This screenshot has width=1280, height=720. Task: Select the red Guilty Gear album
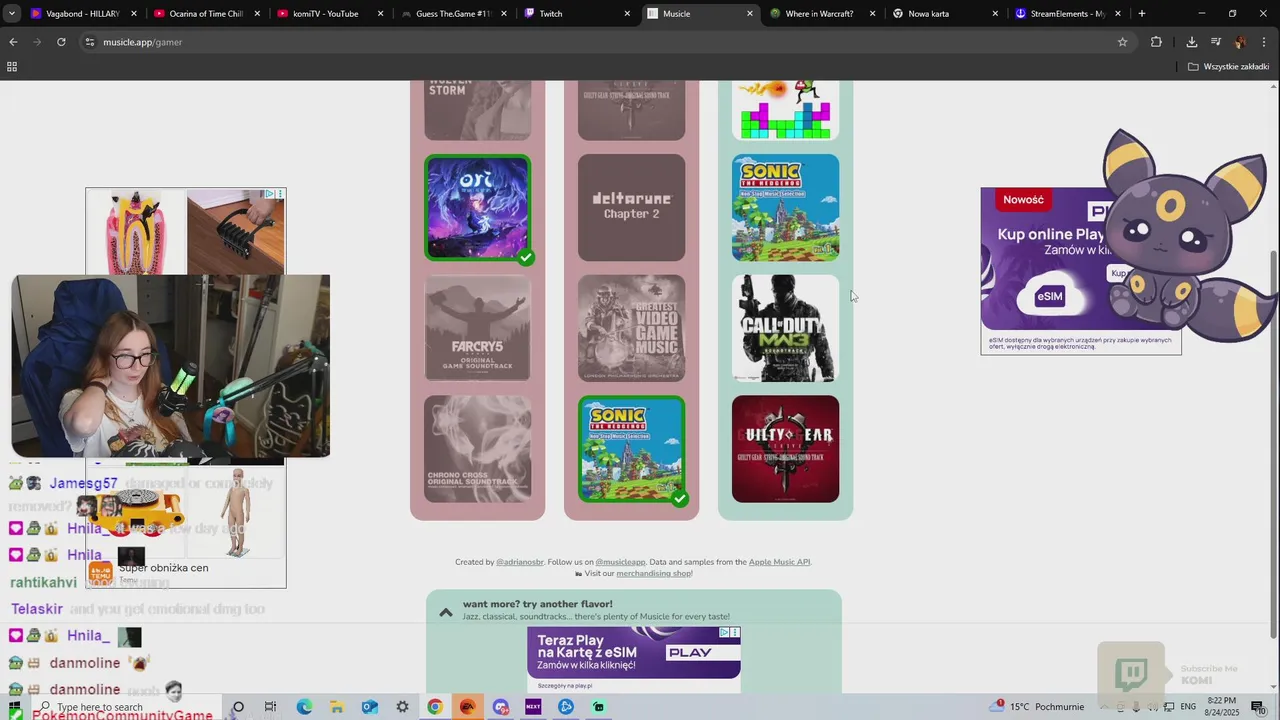pyautogui.click(x=786, y=449)
